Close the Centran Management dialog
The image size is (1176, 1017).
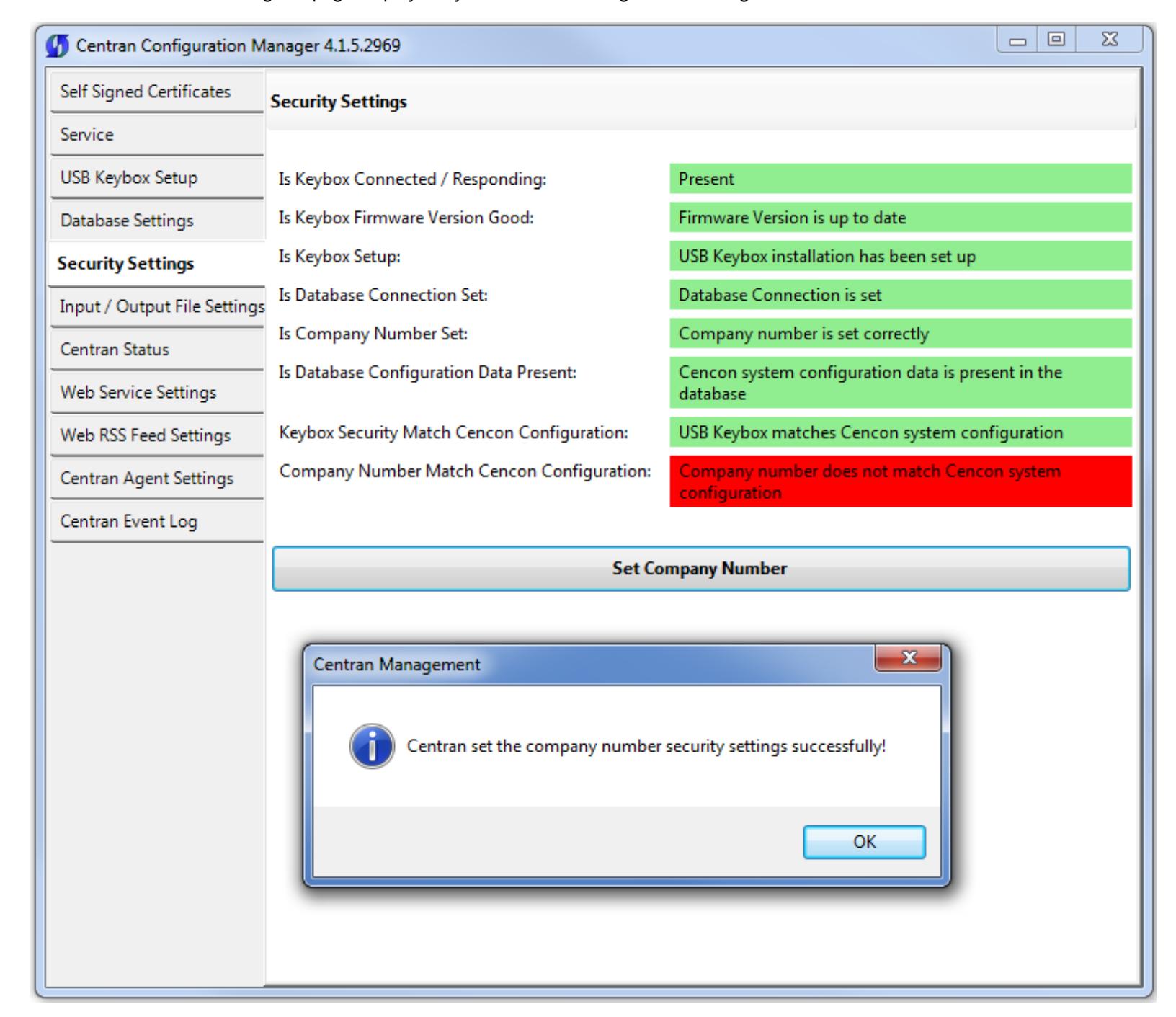pyautogui.click(x=908, y=660)
